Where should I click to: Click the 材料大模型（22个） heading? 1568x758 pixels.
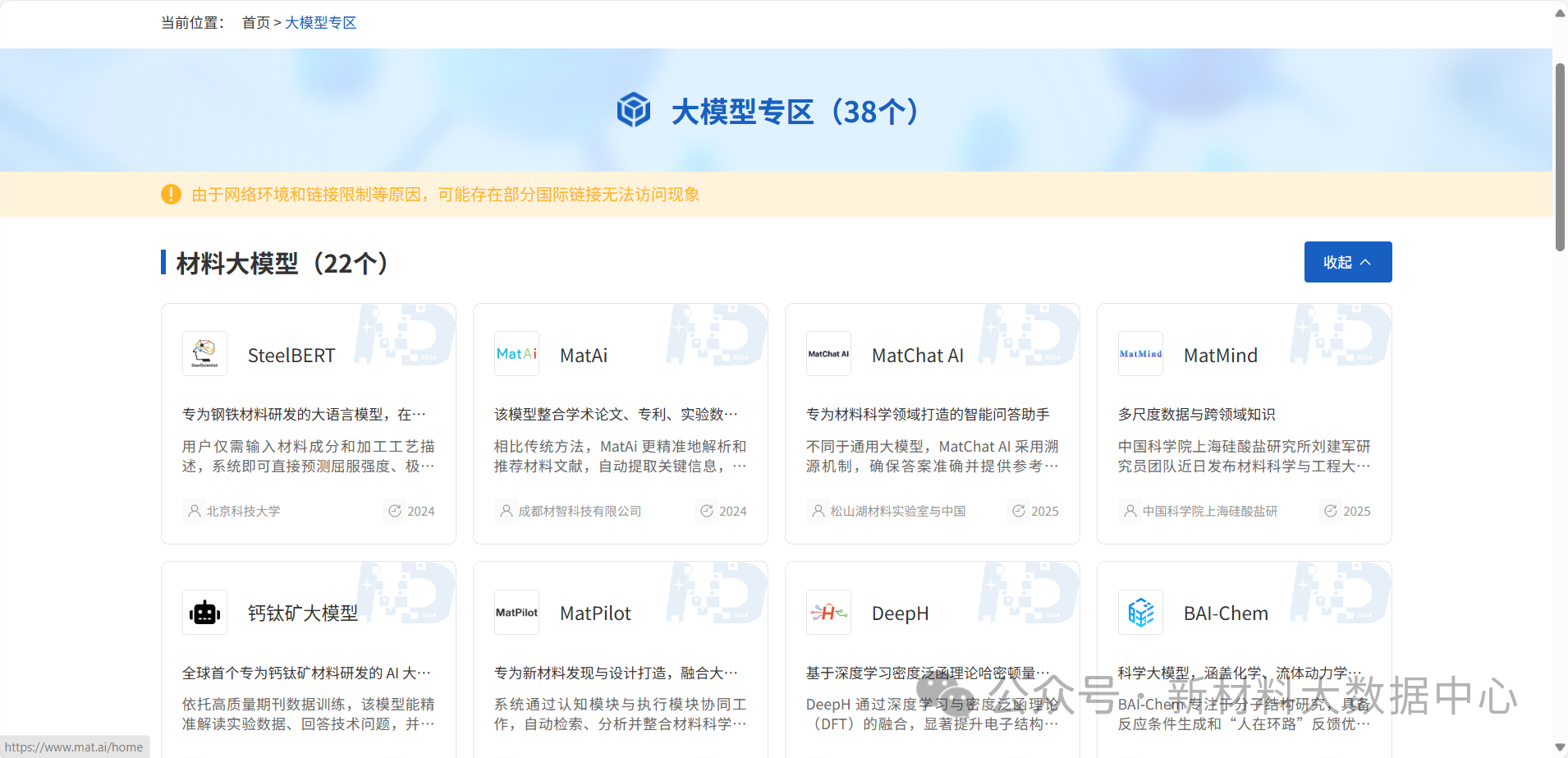[x=282, y=264]
